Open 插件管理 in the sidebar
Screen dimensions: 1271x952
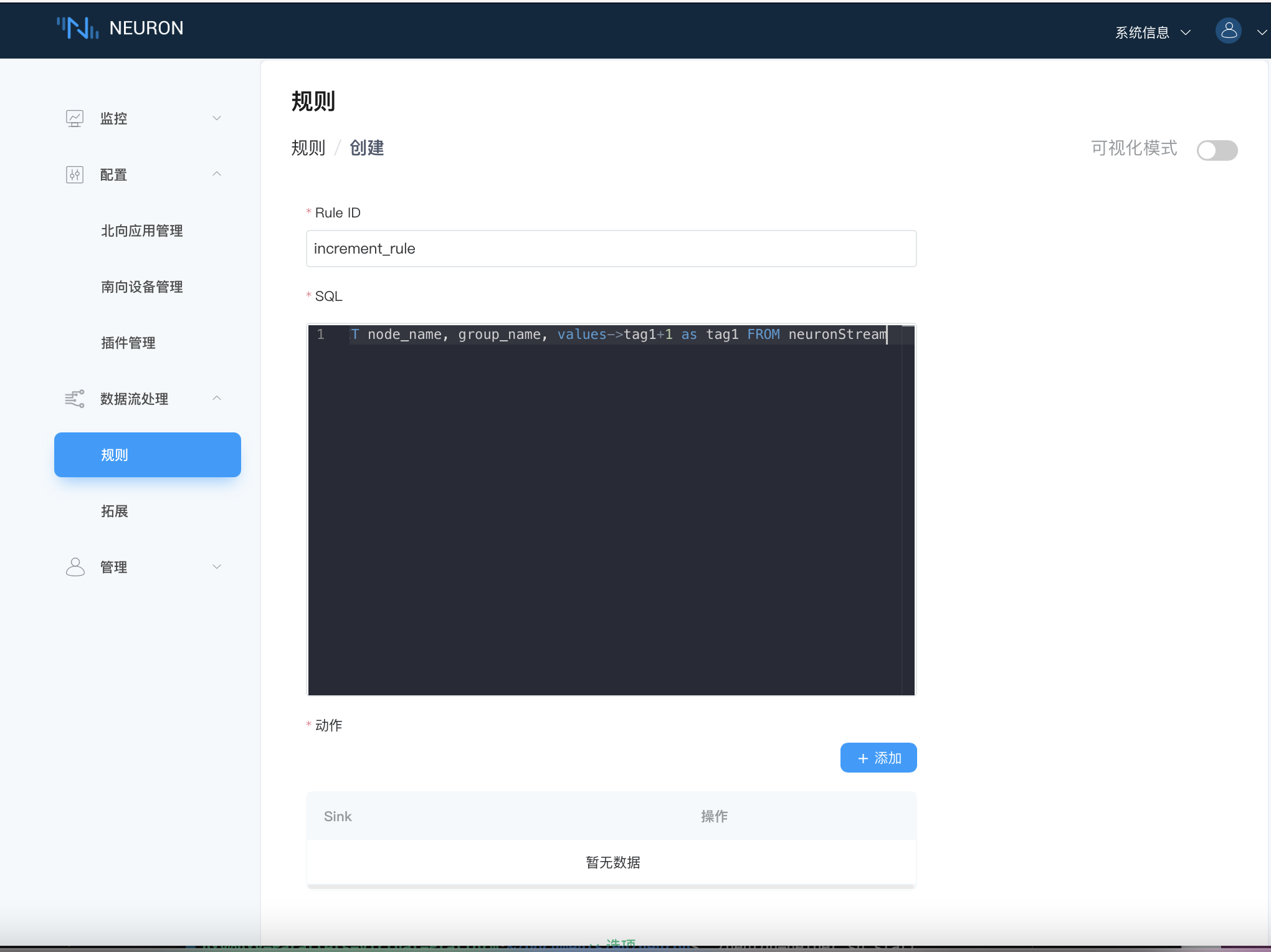point(128,343)
